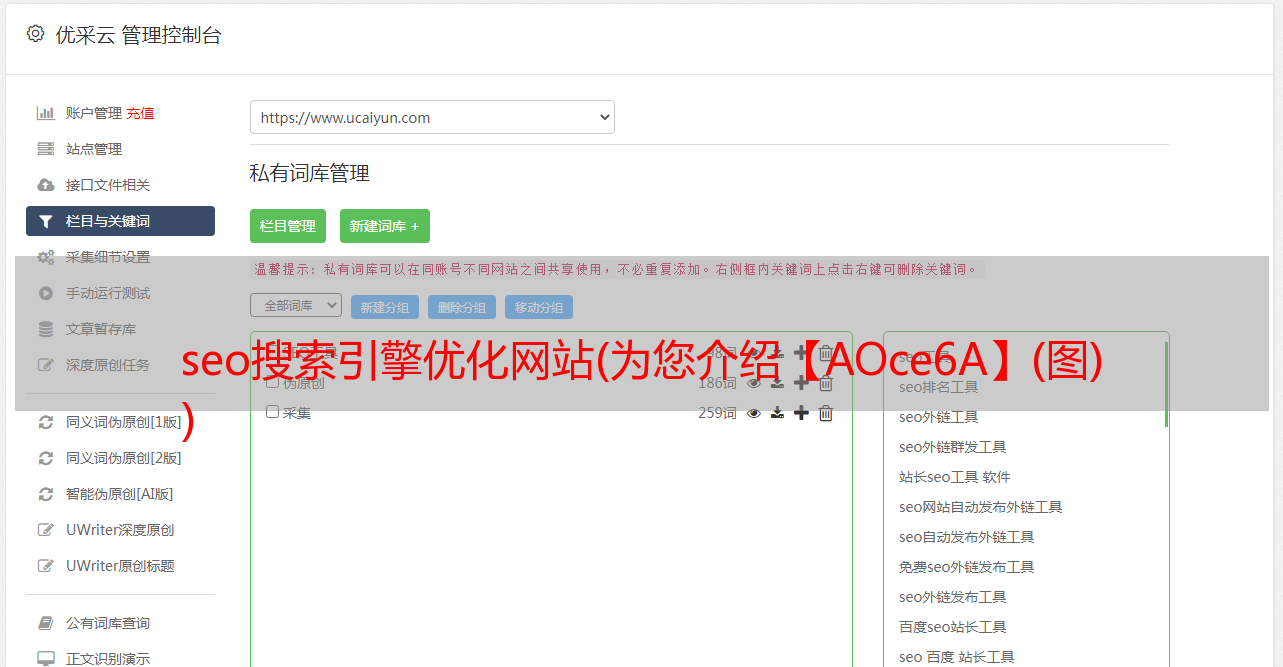The width and height of the screenshot is (1283, 667).
Task: Tick the 采集 checkbox
Action: [x=272, y=412]
